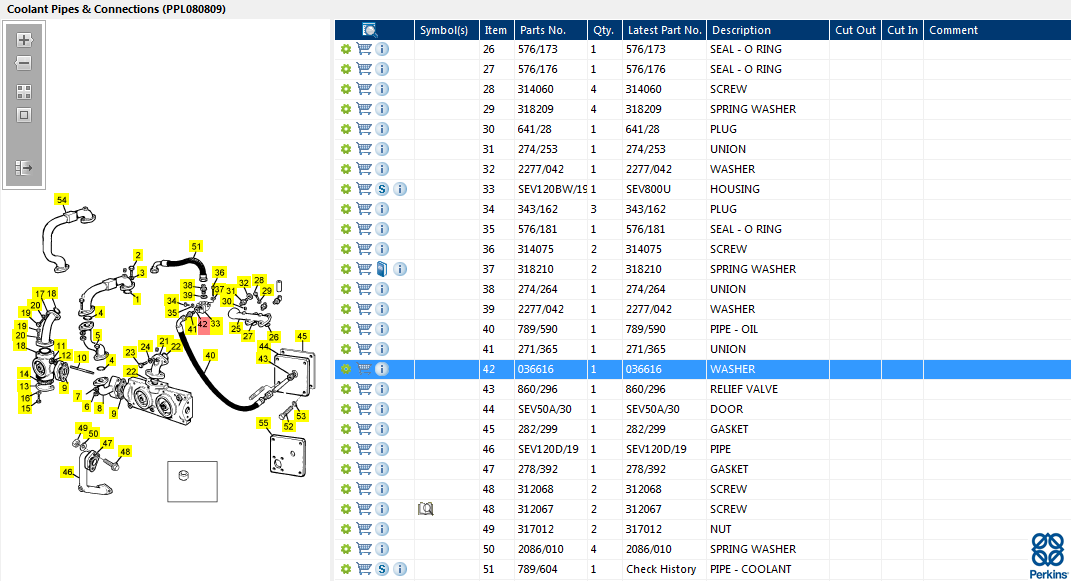
Task: Click 'Check History' in item 51 row
Action: pos(660,569)
